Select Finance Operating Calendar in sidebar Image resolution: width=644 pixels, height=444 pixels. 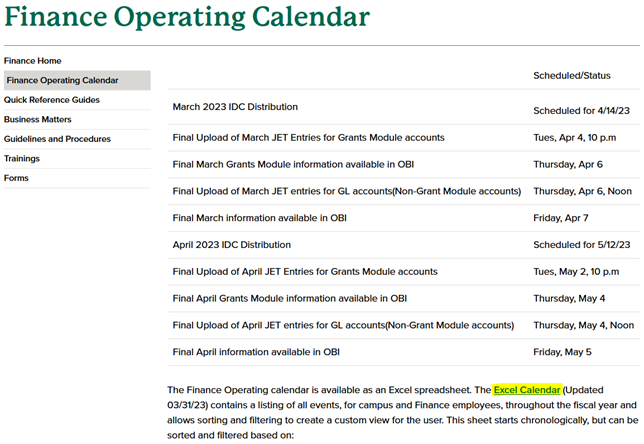coord(62,81)
